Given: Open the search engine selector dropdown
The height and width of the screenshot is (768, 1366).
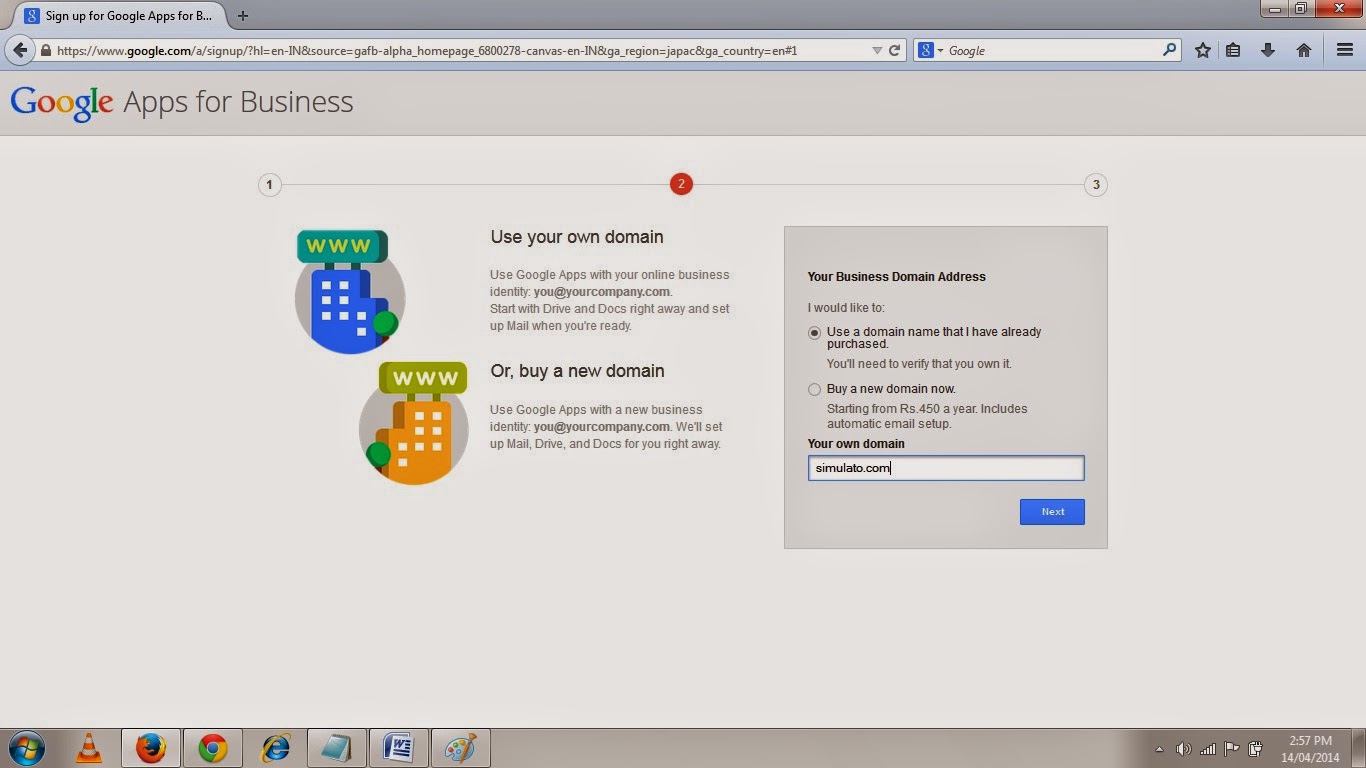Looking at the screenshot, I should 930,50.
